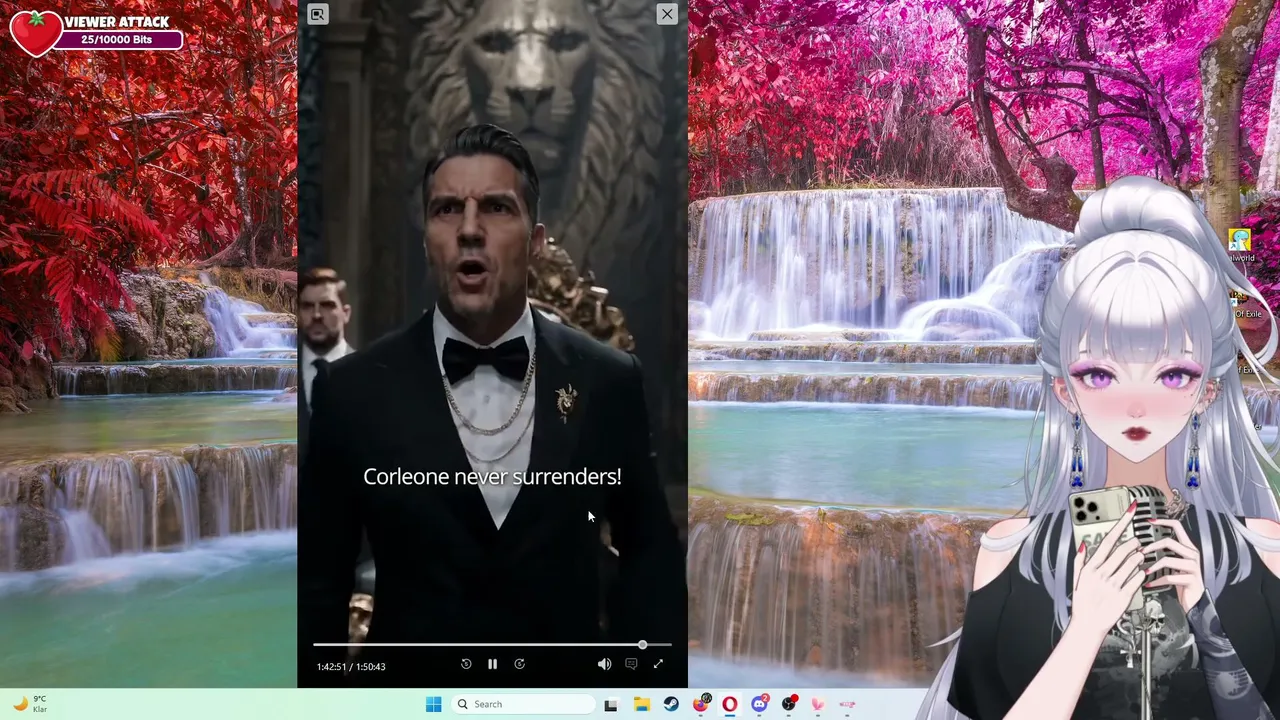Switch to Opera browser in the taskbar

point(730,704)
